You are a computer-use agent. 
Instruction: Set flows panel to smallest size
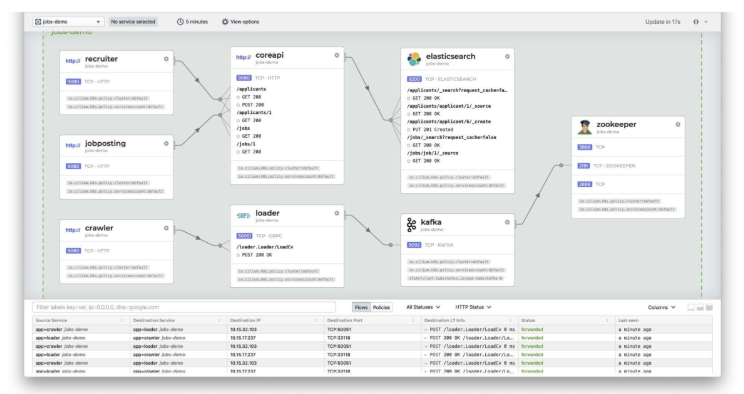pos(691,308)
